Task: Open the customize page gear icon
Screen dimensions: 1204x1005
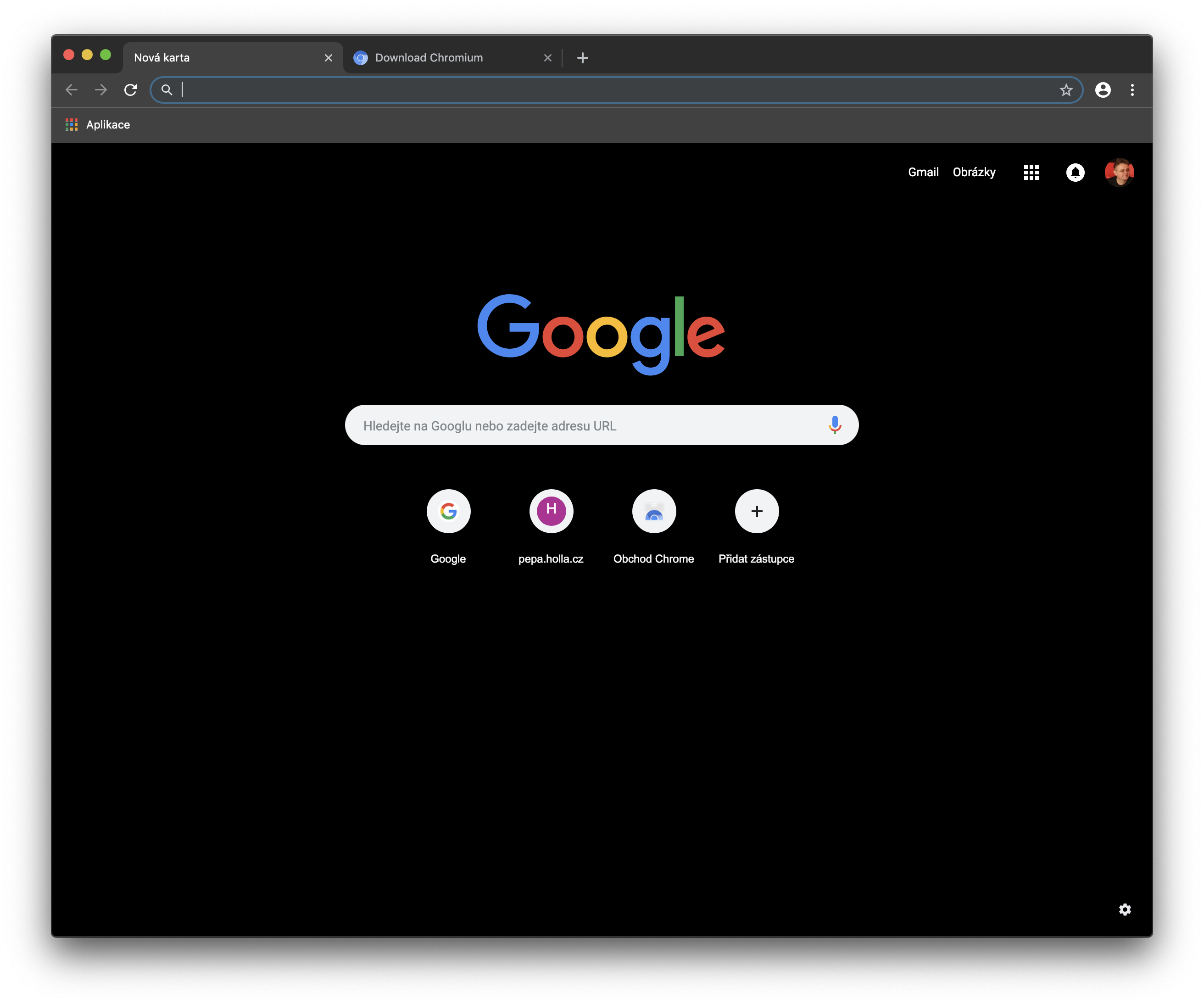Action: (1125, 909)
